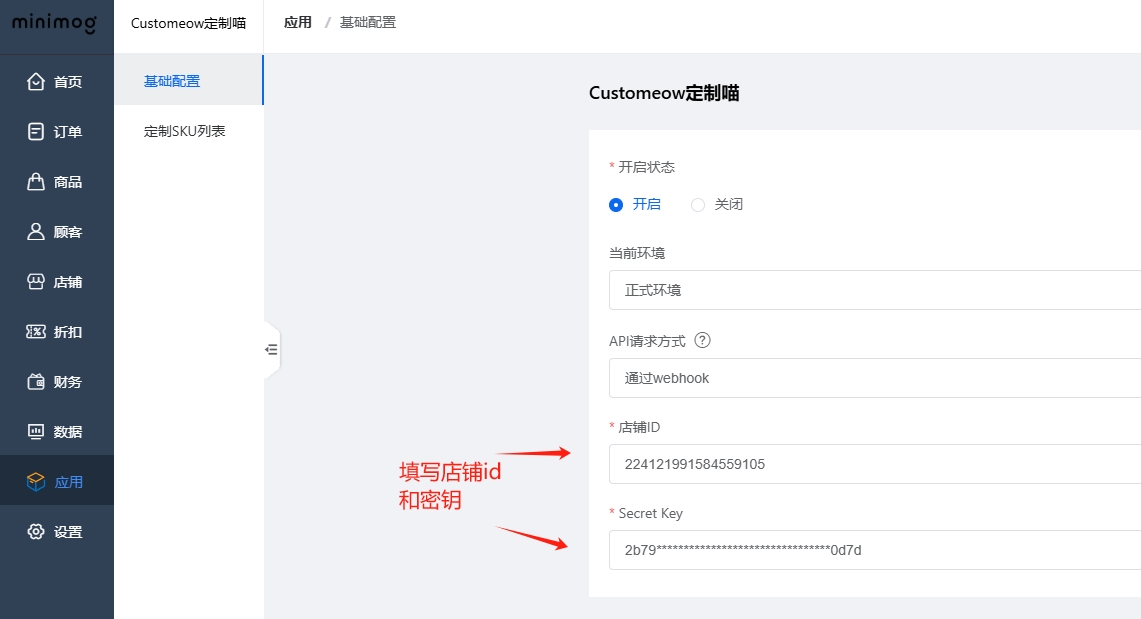The height and width of the screenshot is (619, 1141).
Task: Click the 应用 breadcrumb link
Action: pos(298,23)
